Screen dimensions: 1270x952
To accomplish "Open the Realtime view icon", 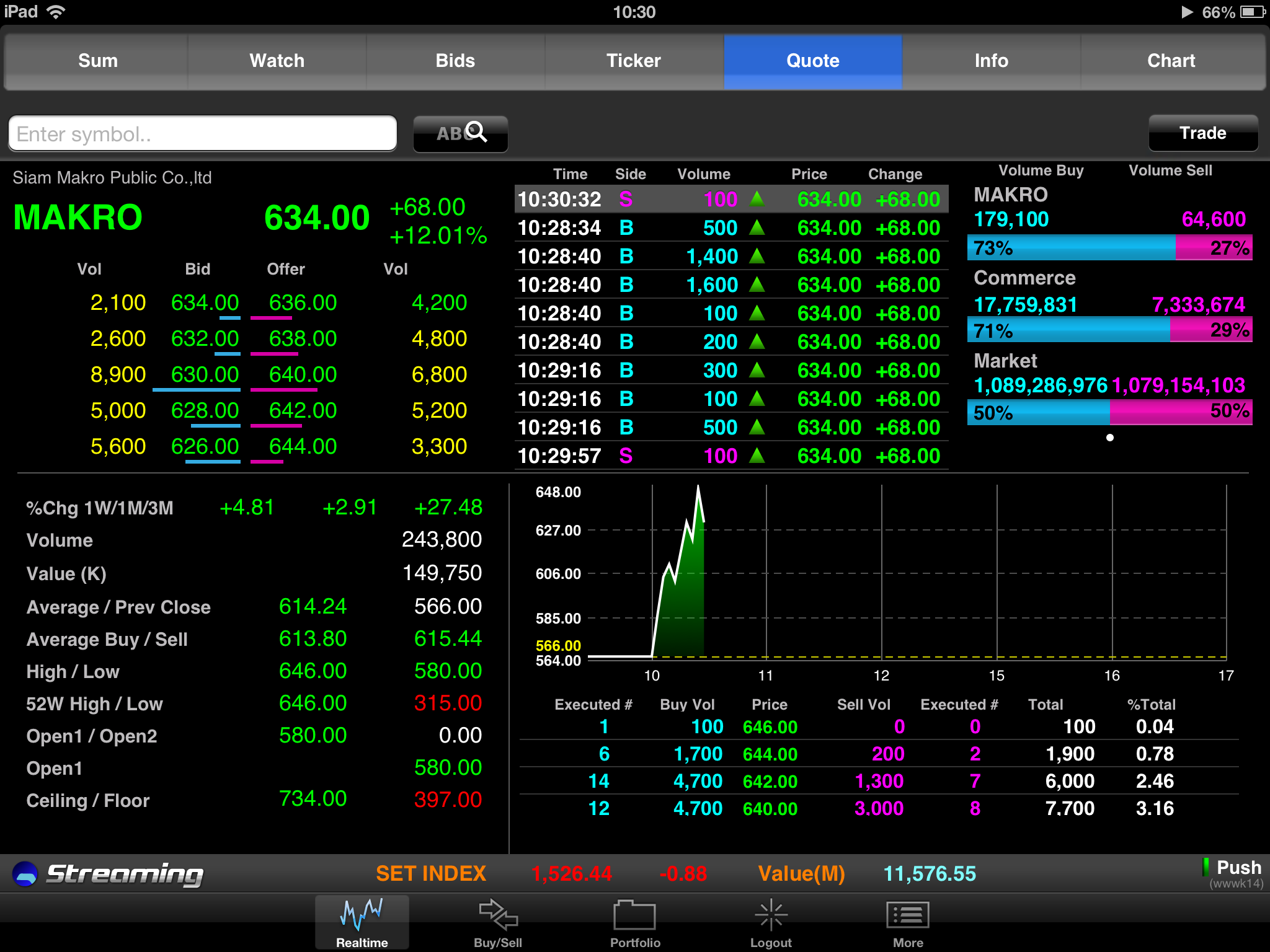I will 362,922.
